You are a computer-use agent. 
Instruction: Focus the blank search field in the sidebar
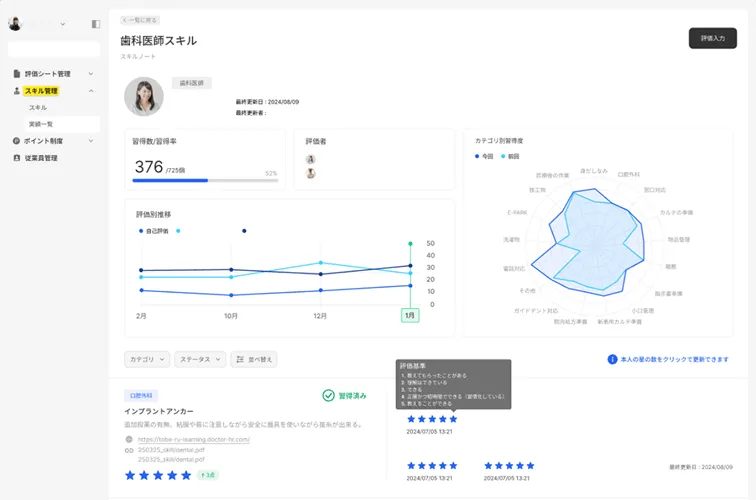54,49
